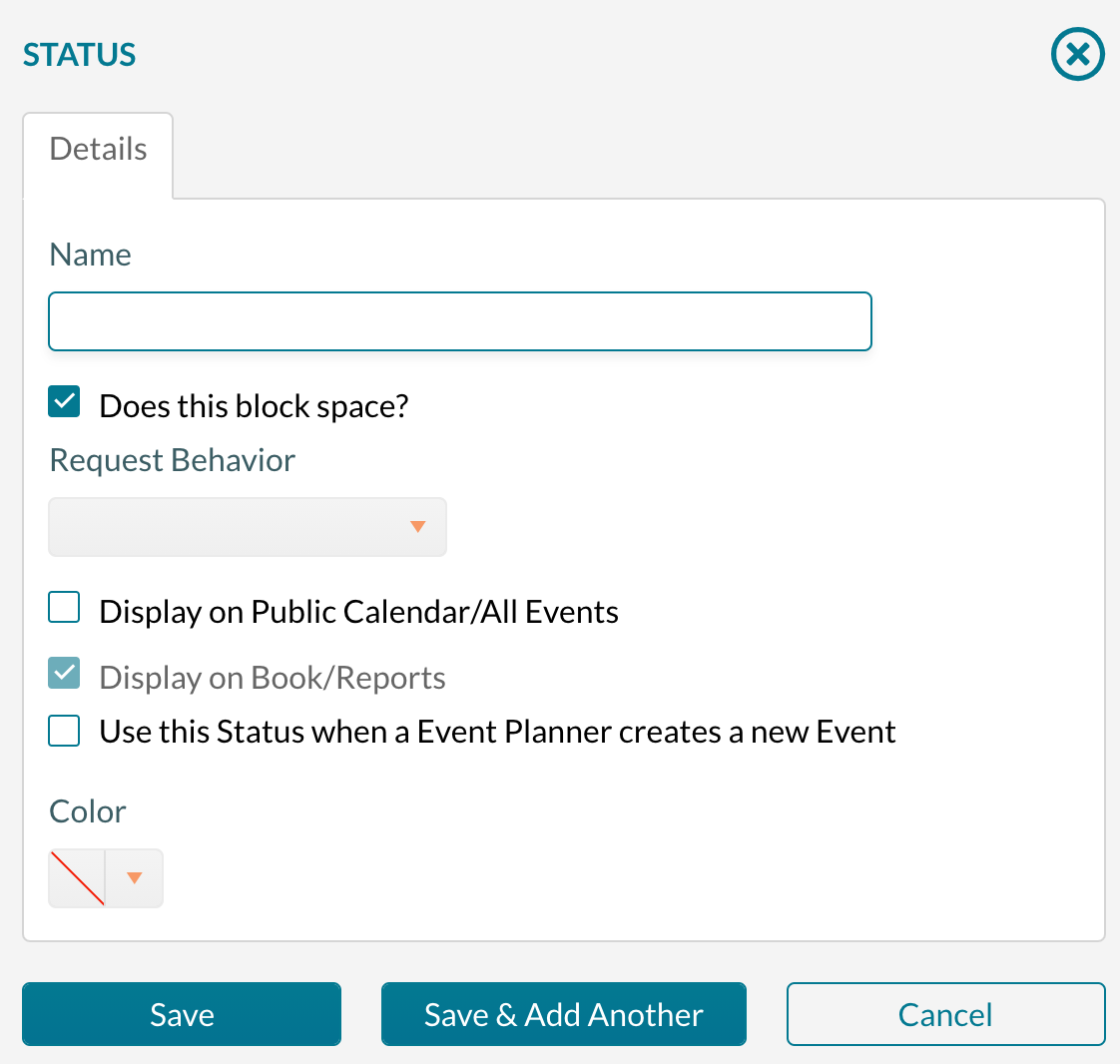Image resolution: width=1120 pixels, height=1064 pixels.
Task: Enable Display on Public Calendar/All Events
Action: [64, 607]
